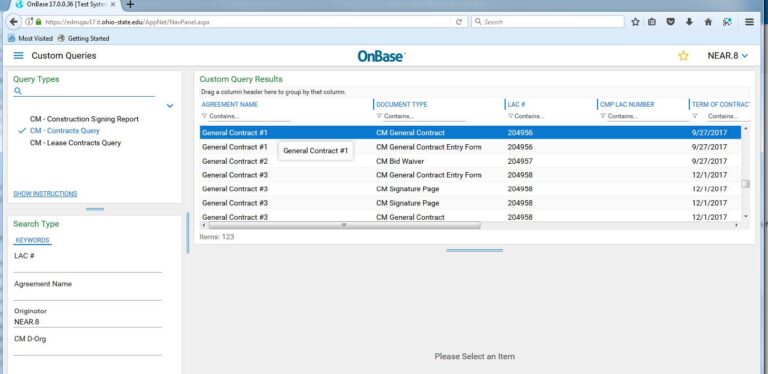This screenshot has width=768, height=374.
Task: Click the Query Types search magnifier icon
Action: point(18,91)
